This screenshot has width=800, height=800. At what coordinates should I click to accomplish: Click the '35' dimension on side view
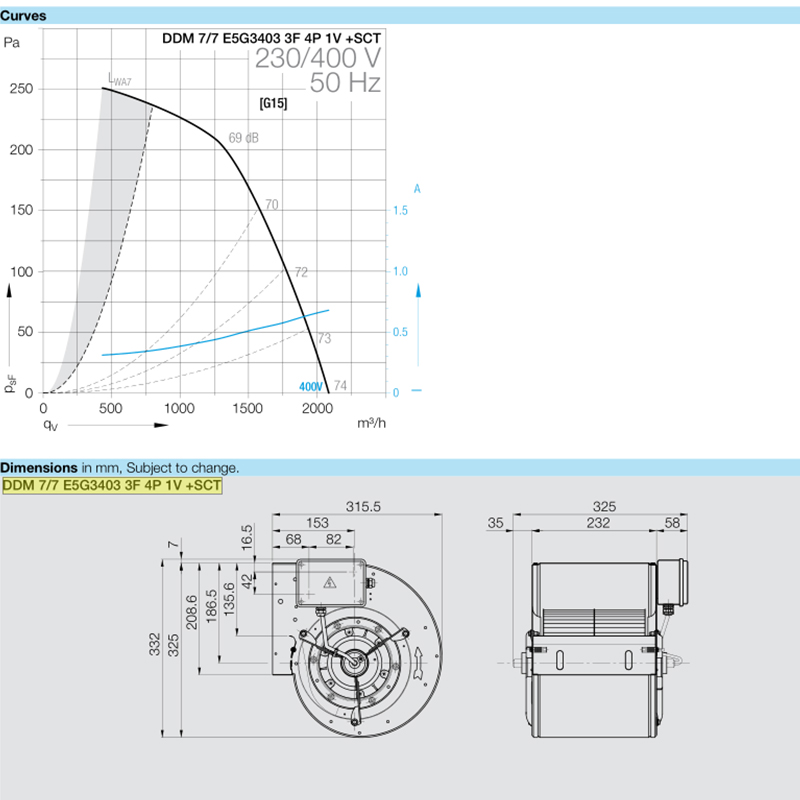495,523
